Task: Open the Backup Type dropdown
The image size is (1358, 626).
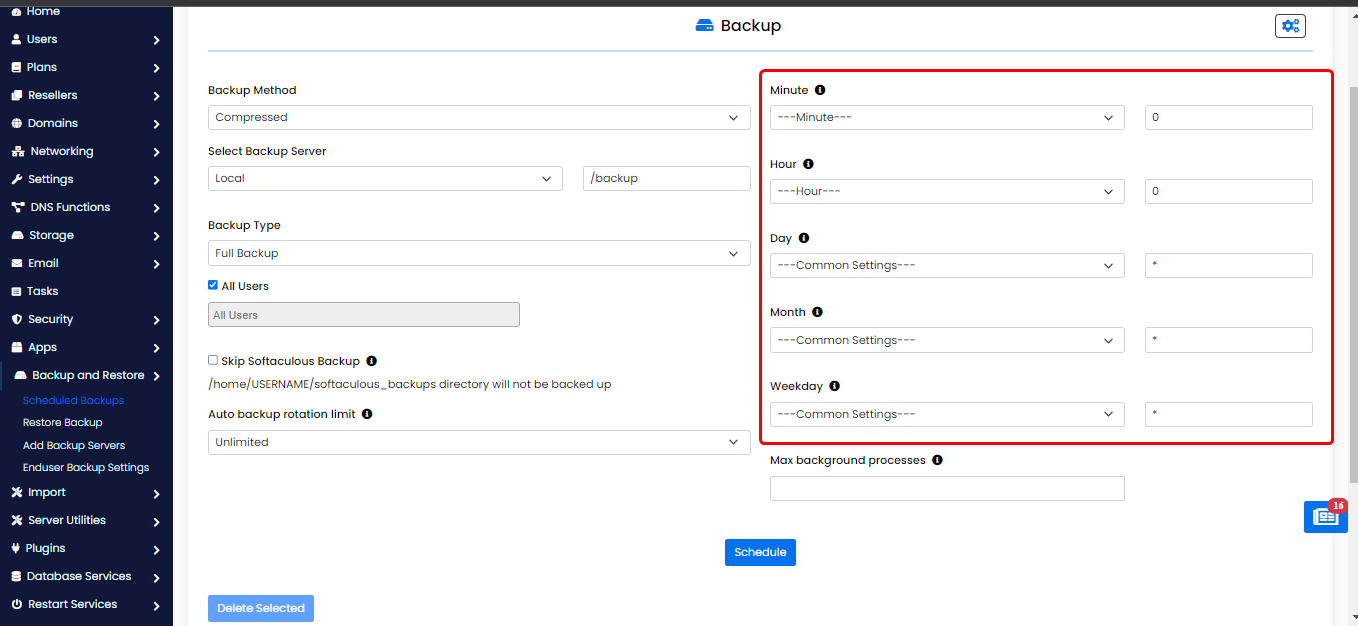Action: click(479, 253)
